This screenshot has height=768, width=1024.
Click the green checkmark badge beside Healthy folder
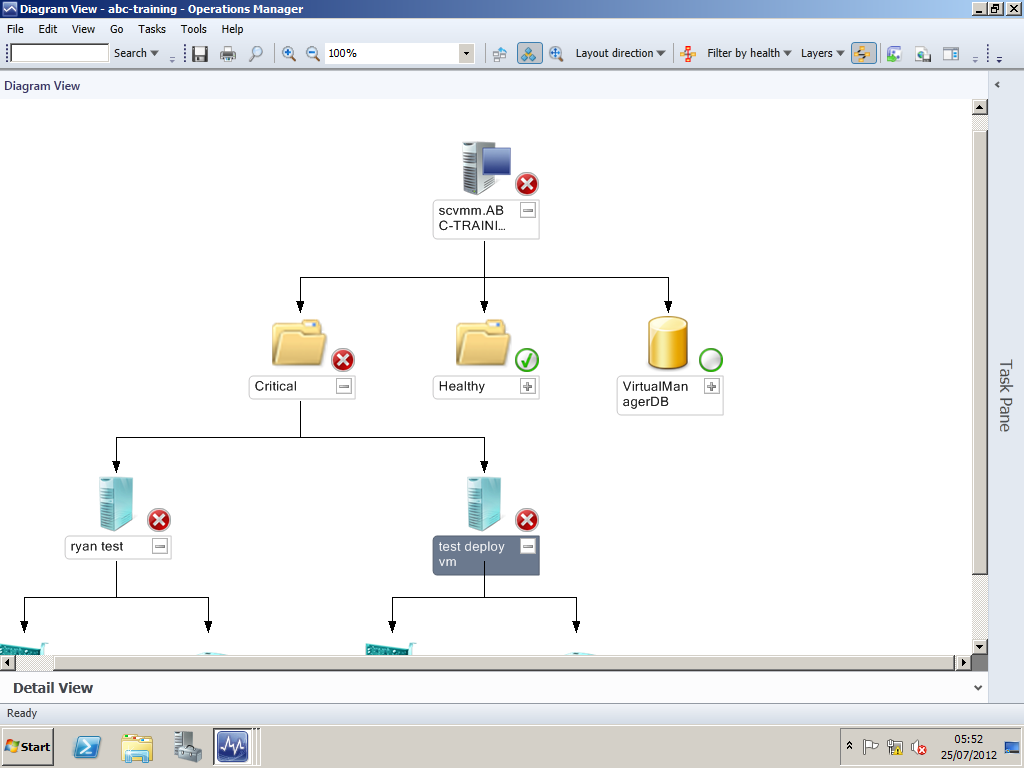527,360
